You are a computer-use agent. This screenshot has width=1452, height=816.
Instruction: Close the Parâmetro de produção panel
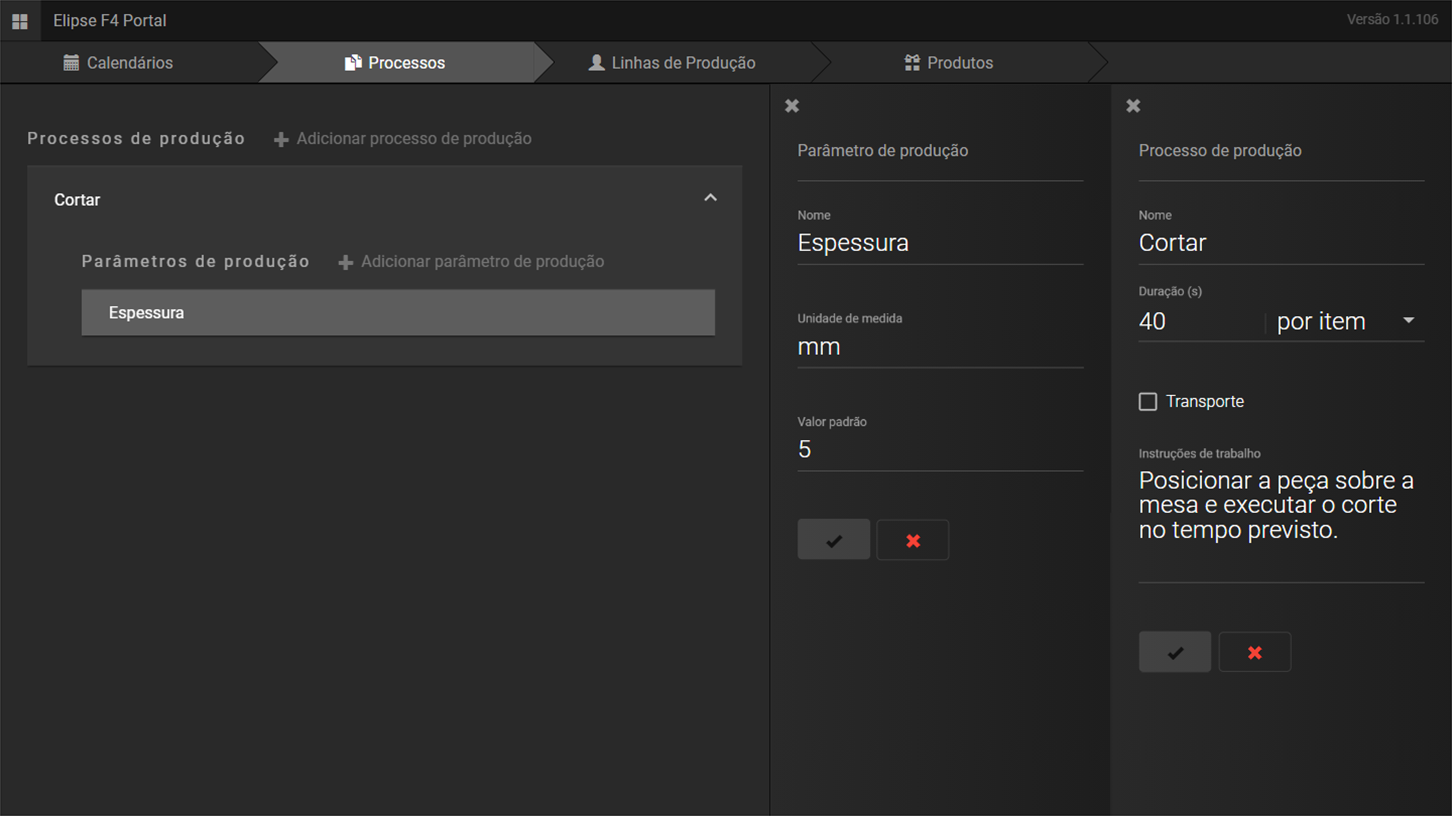792,106
